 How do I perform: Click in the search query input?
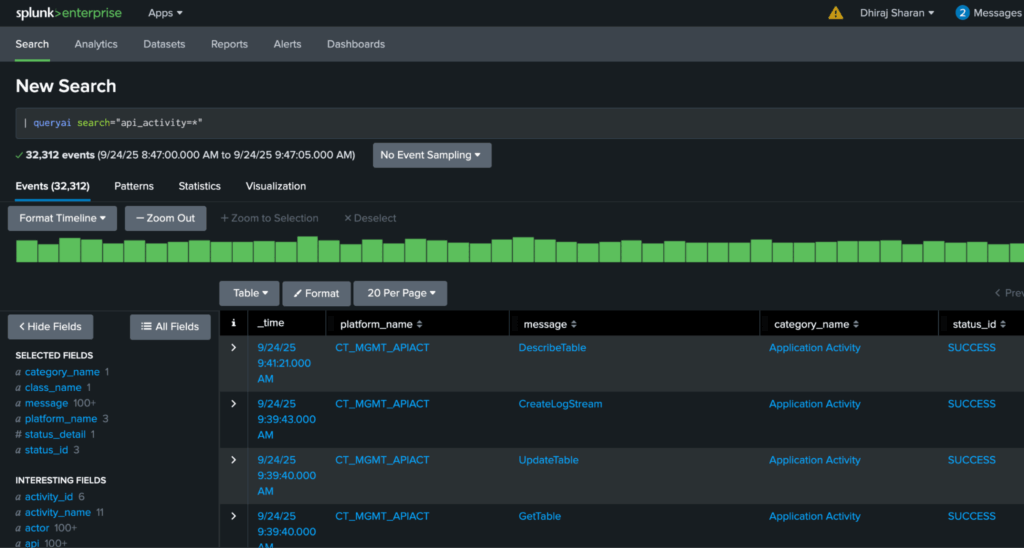pos(519,123)
